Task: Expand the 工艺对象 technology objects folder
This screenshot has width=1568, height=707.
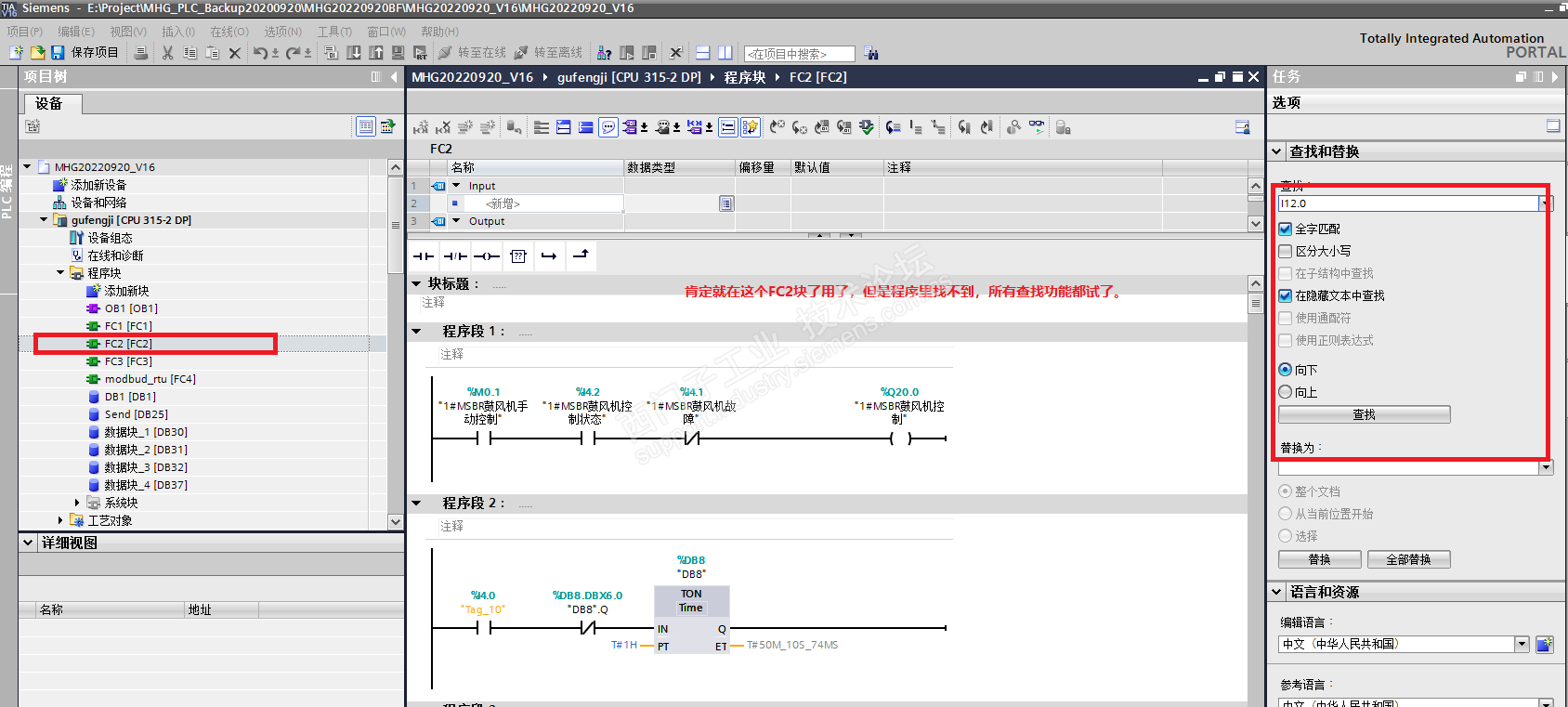Action: point(60,520)
